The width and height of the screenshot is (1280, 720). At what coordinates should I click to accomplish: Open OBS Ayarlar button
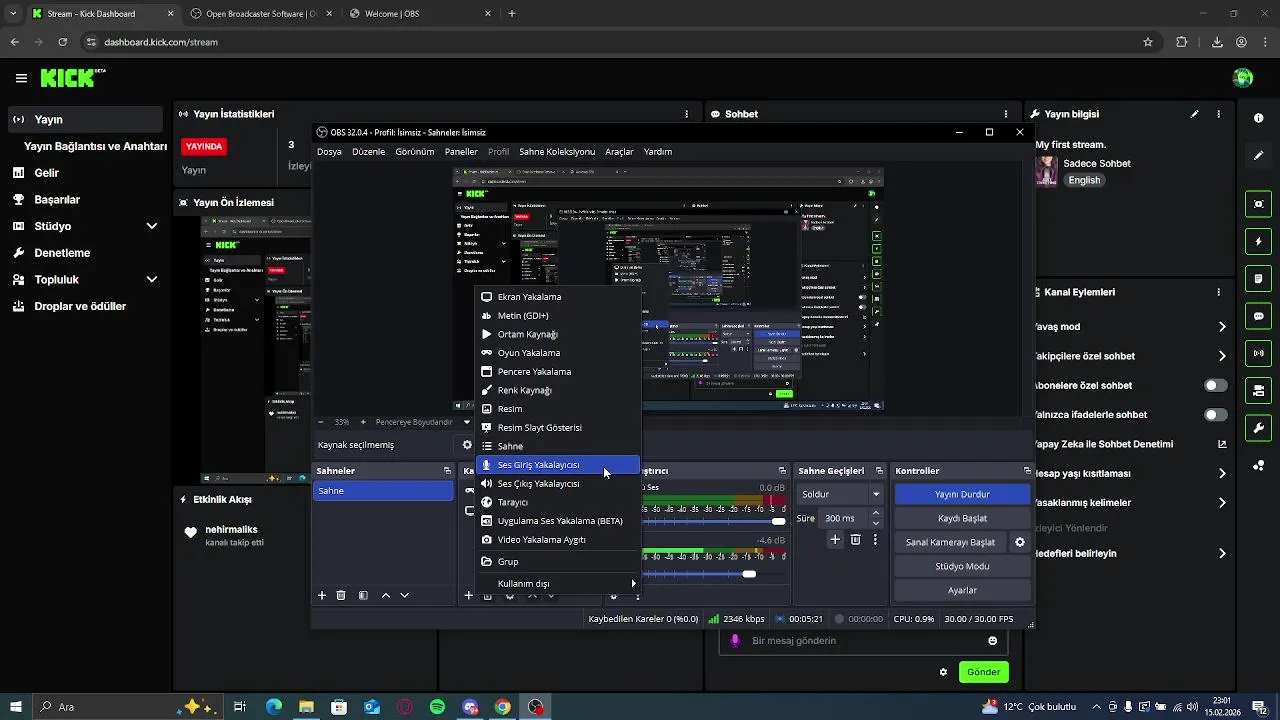pyautogui.click(x=962, y=590)
